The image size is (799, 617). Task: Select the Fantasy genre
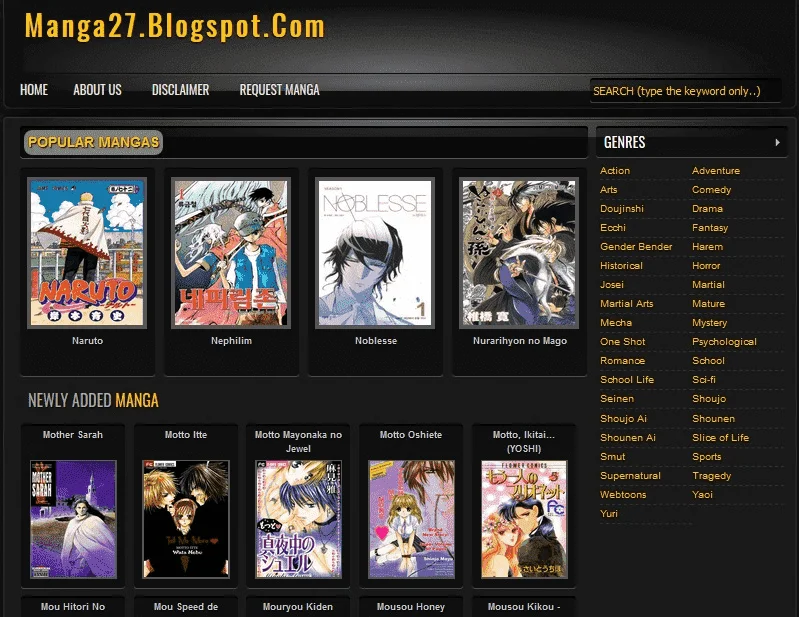pyautogui.click(x=710, y=228)
